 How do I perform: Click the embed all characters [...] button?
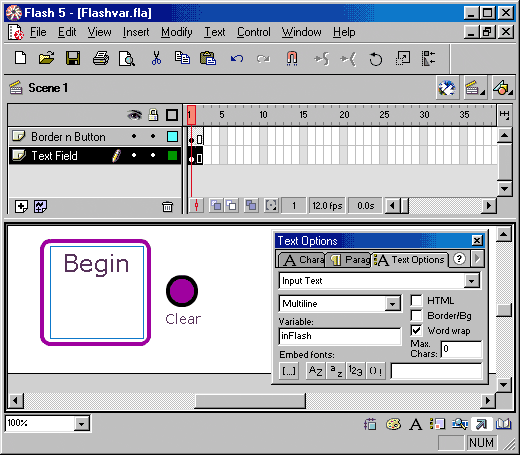pos(289,371)
